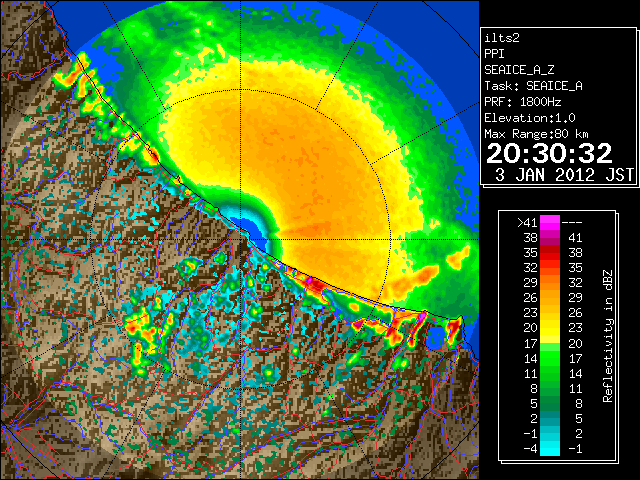This screenshot has height=480, width=640.
Task: Click the 'PRF: 1800Hz' text
Action: (523, 102)
